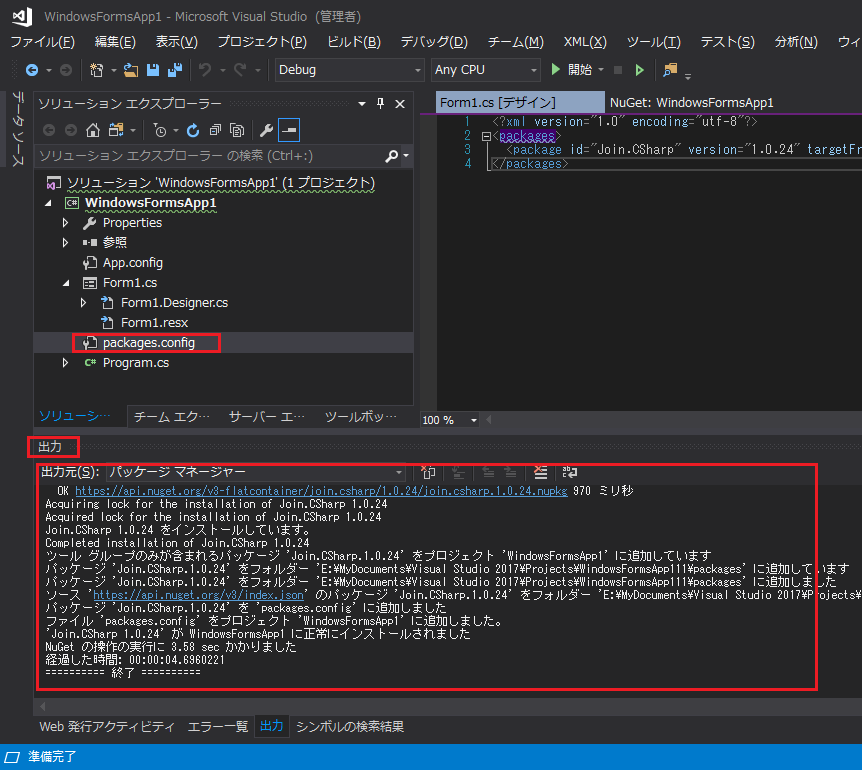Open the api.nuget.org index.json link
The image size is (862, 770).
[198, 595]
